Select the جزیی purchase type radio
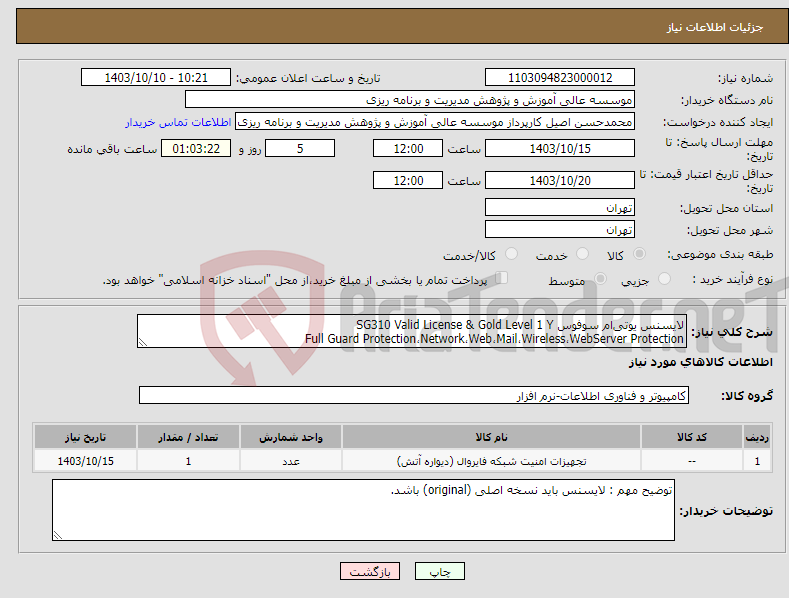 (664, 278)
